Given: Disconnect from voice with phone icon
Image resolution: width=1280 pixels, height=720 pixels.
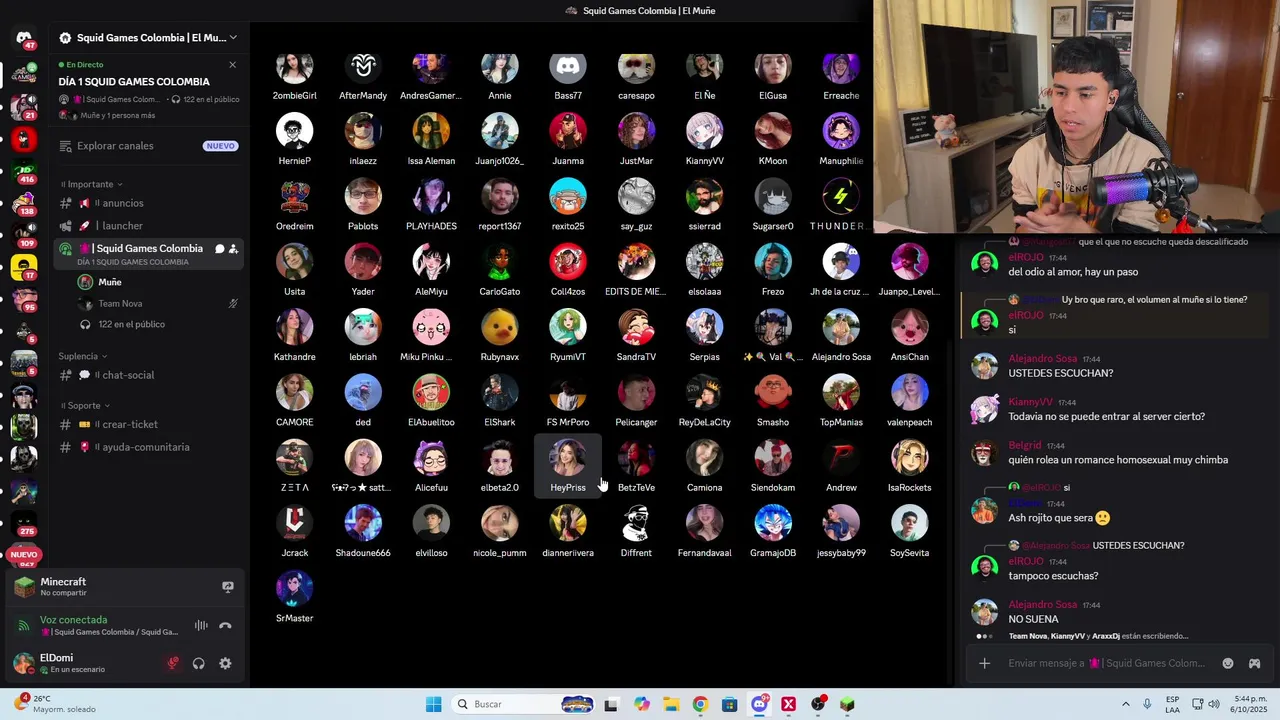Looking at the screenshot, I should click(225, 626).
